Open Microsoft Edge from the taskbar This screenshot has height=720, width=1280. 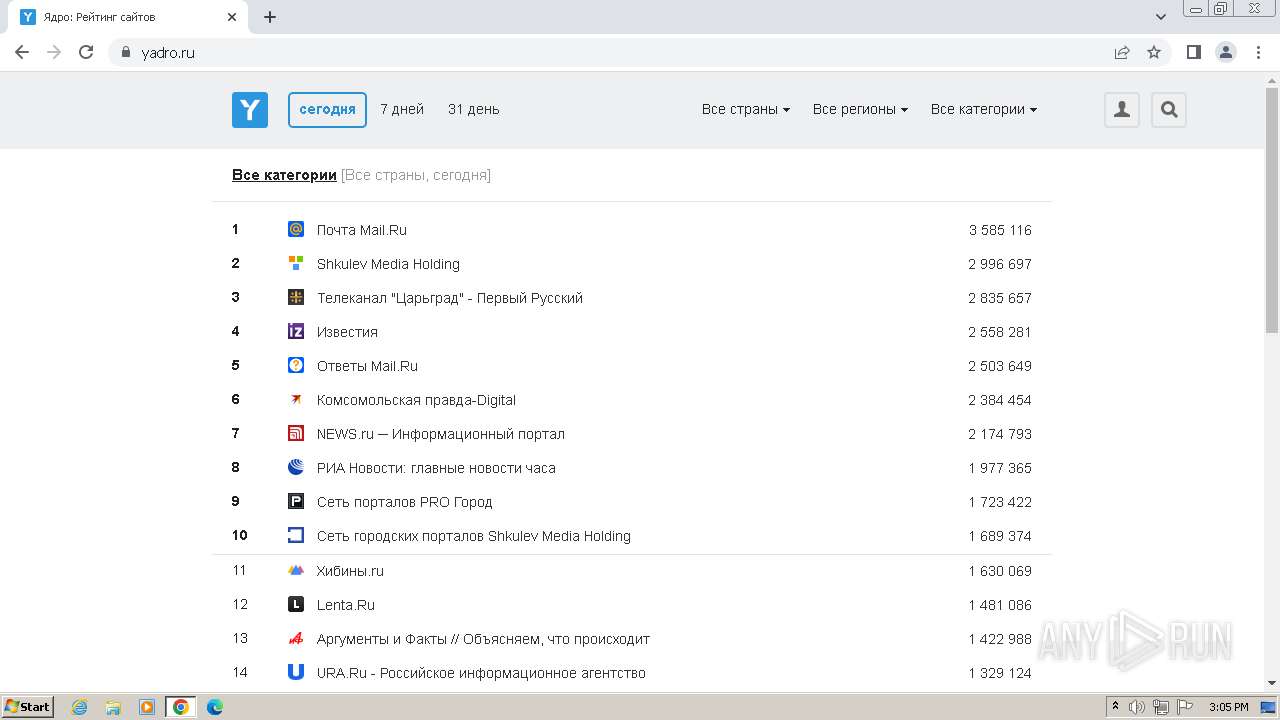coord(214,707)
